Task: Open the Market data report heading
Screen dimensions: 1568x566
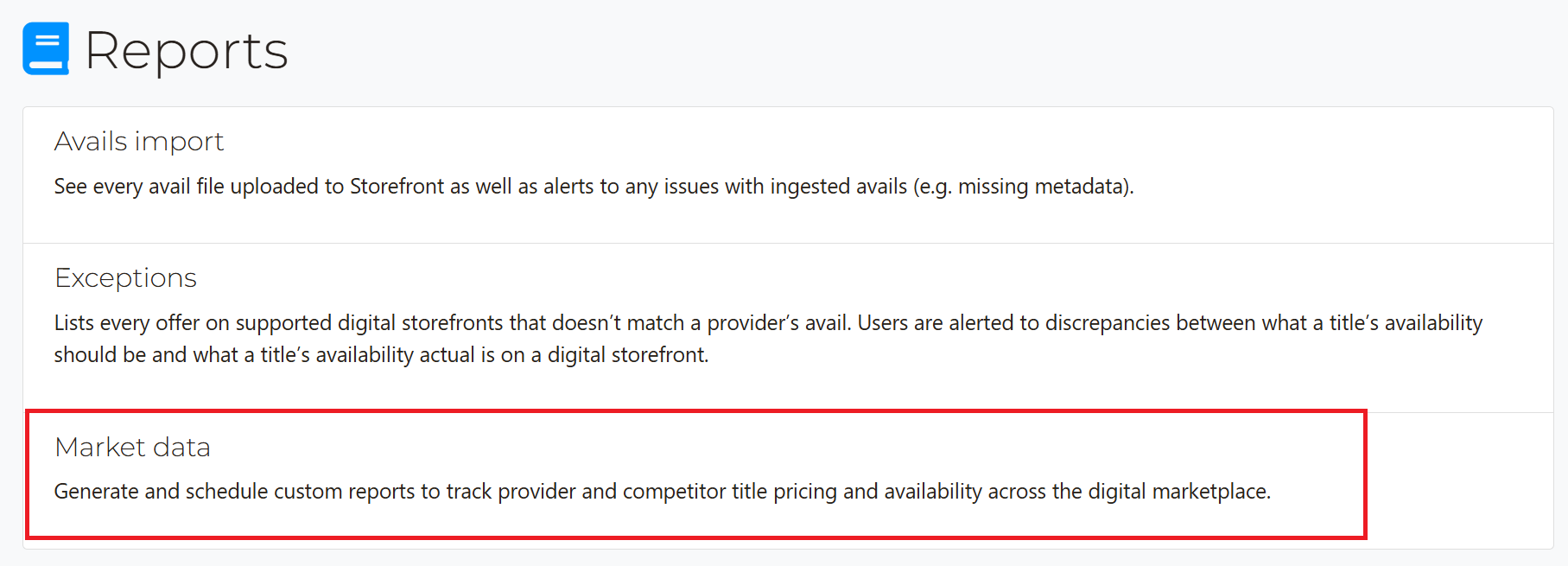Action: (133, 447)
